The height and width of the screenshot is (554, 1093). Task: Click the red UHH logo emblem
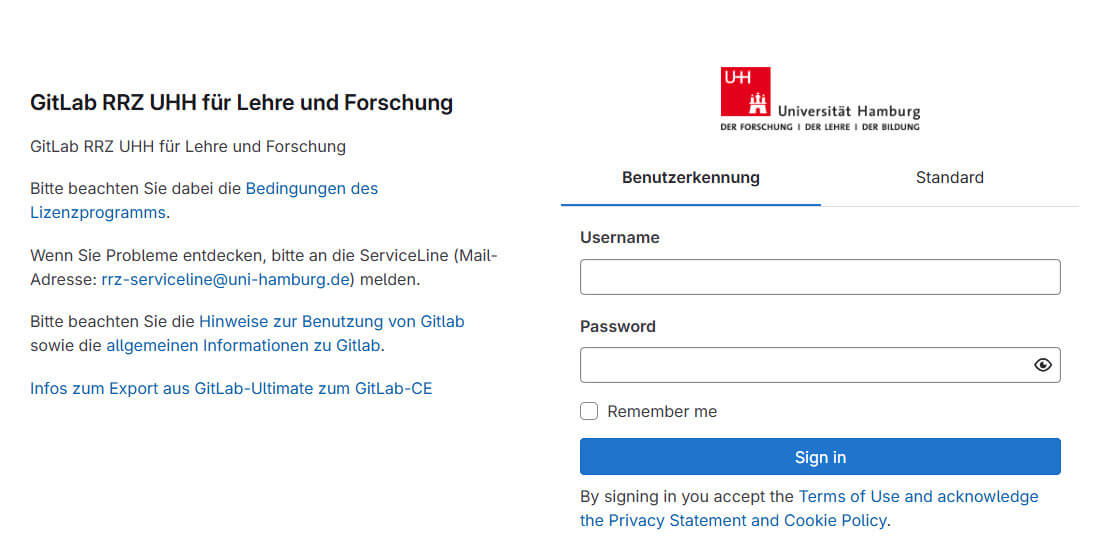pos(745,92)
